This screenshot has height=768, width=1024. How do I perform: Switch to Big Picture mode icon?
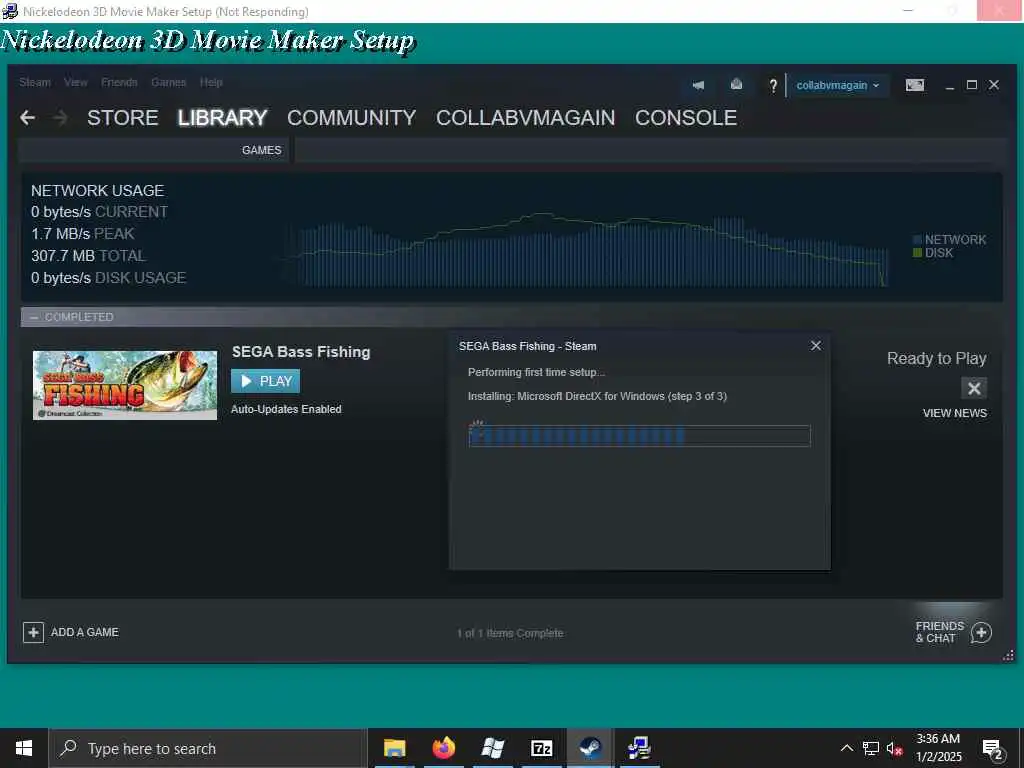point(915,85)
